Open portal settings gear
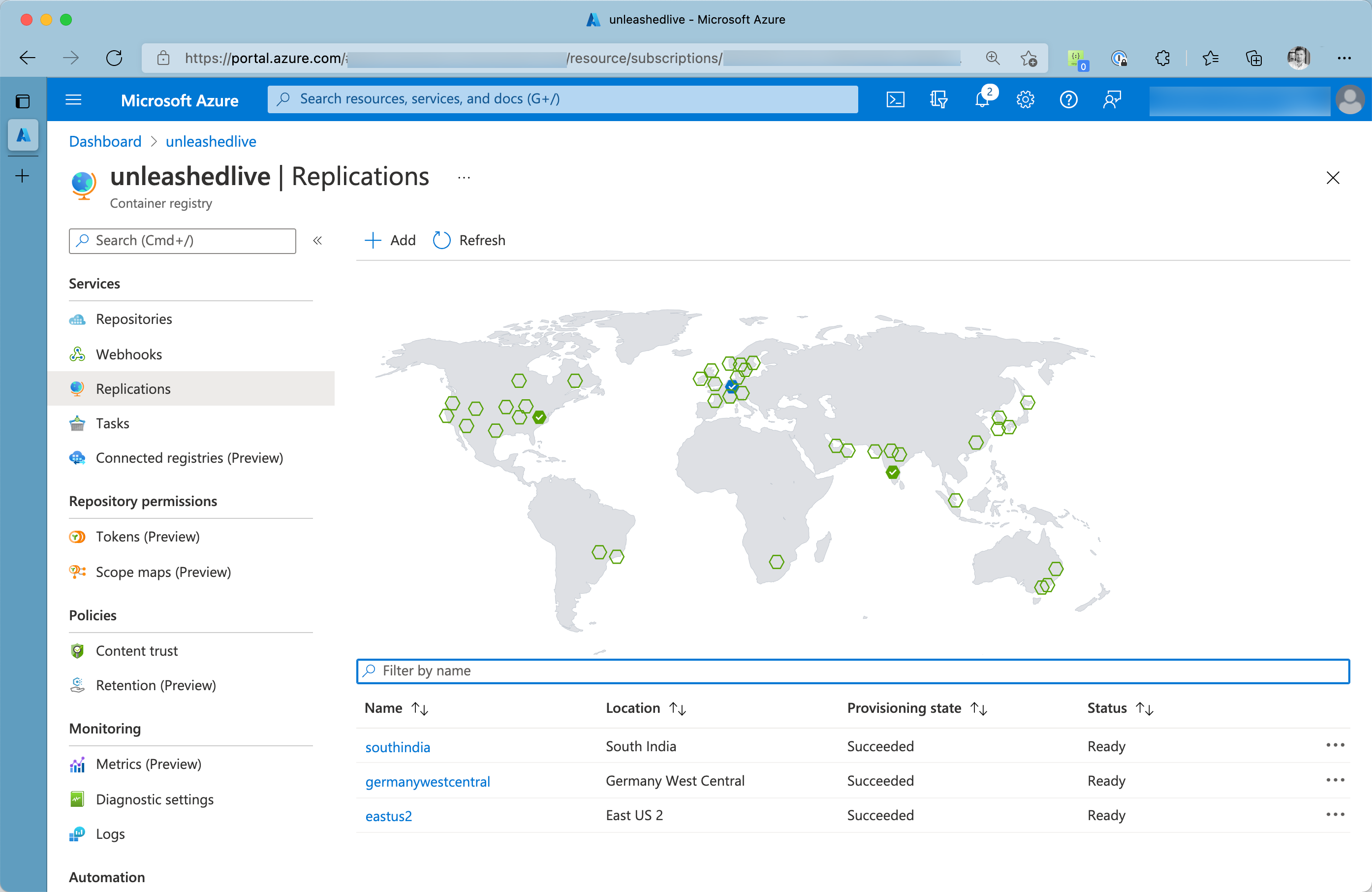The image size is (1372, 892). click(1025, 100)
